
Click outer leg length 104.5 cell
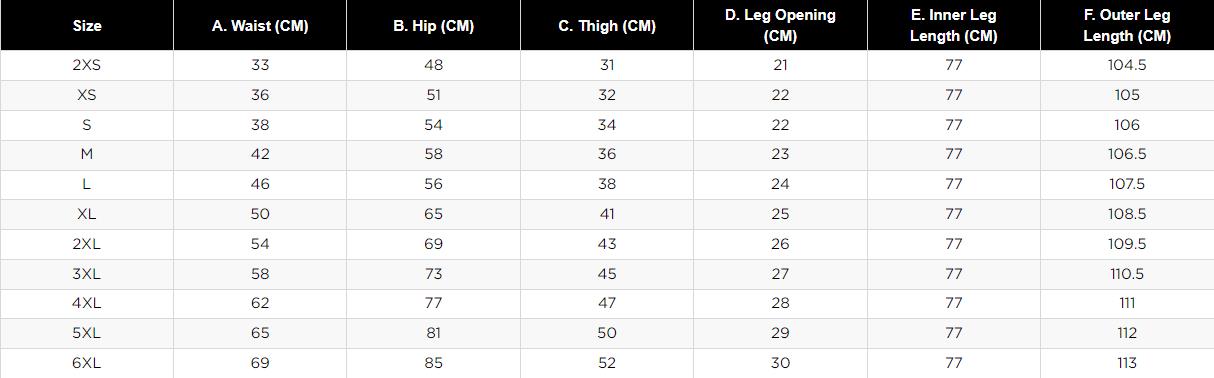1127,65
